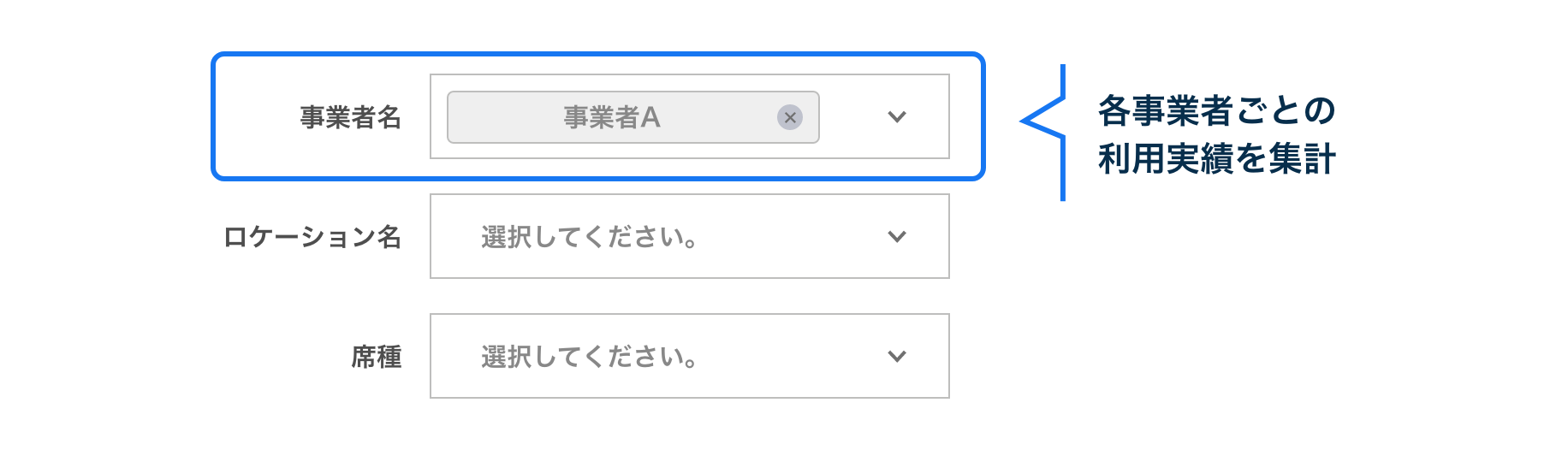Remove the 事業者A chip with its x icon
The image size is (1568, 450).
(x=790, y=117)
